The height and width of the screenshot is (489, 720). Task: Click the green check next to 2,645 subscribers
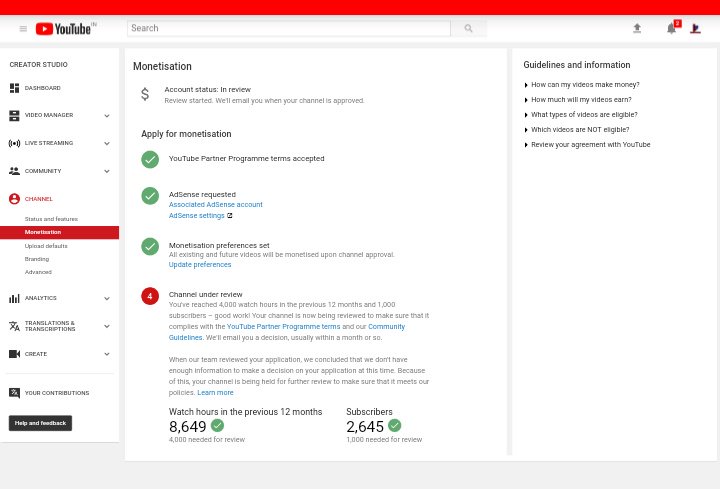pyautogui.click(x=394, y=426)
